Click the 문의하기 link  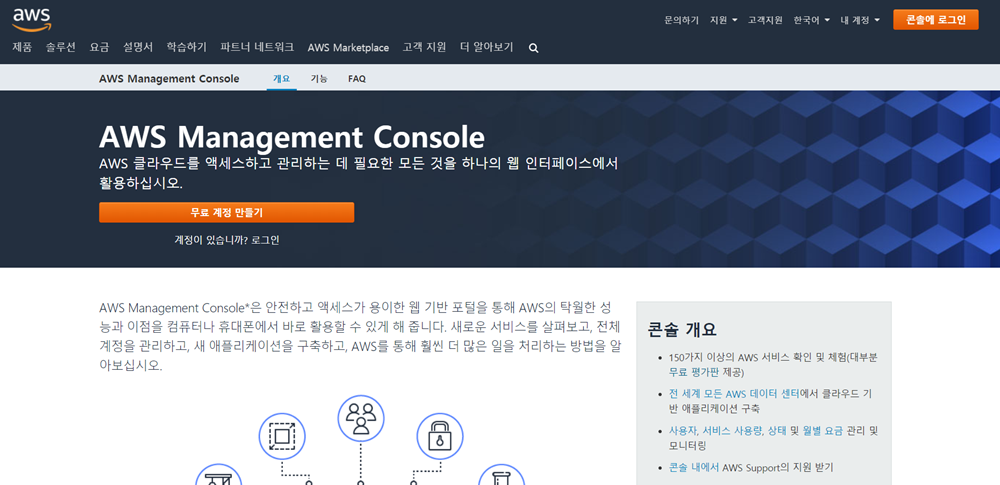point(682,20)
